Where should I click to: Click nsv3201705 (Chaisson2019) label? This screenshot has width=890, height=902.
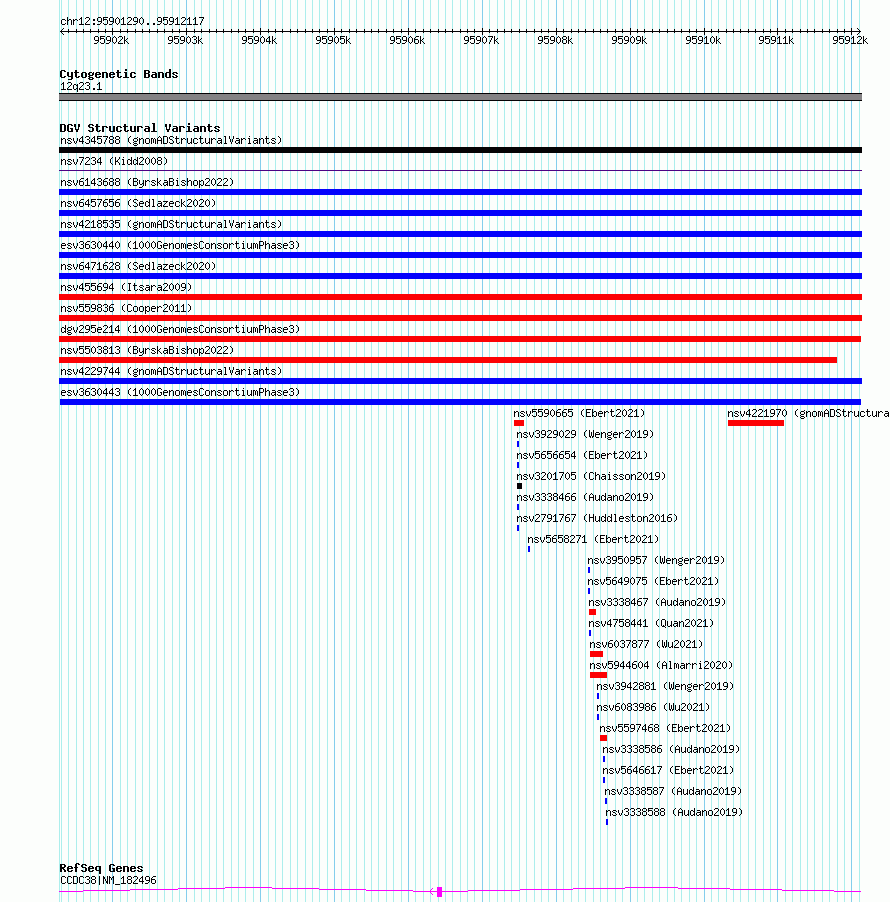[x=591, y=476]
